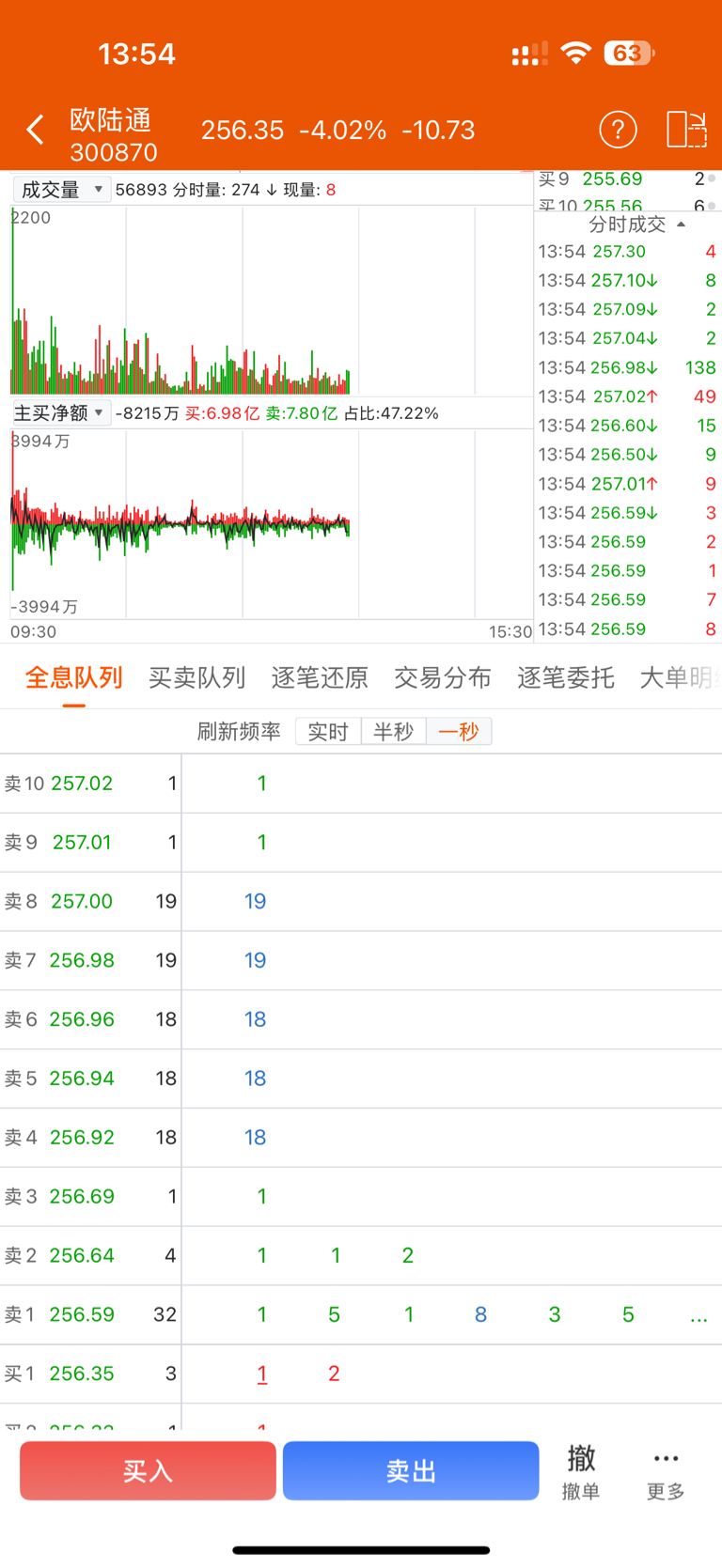Open the 主买净额 indicator dropdown
Viewport: 722px width, 1568px height.
point(61,413)
